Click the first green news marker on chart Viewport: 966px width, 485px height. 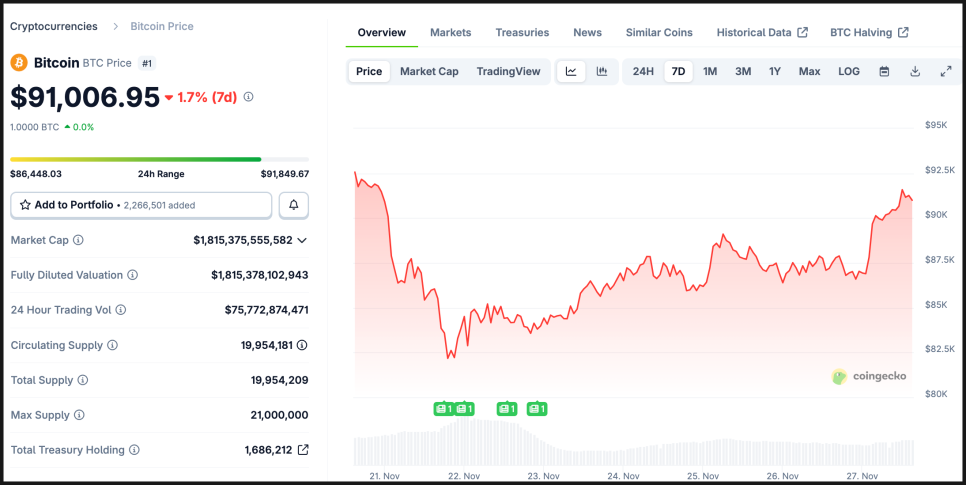[x=443, y=409]
